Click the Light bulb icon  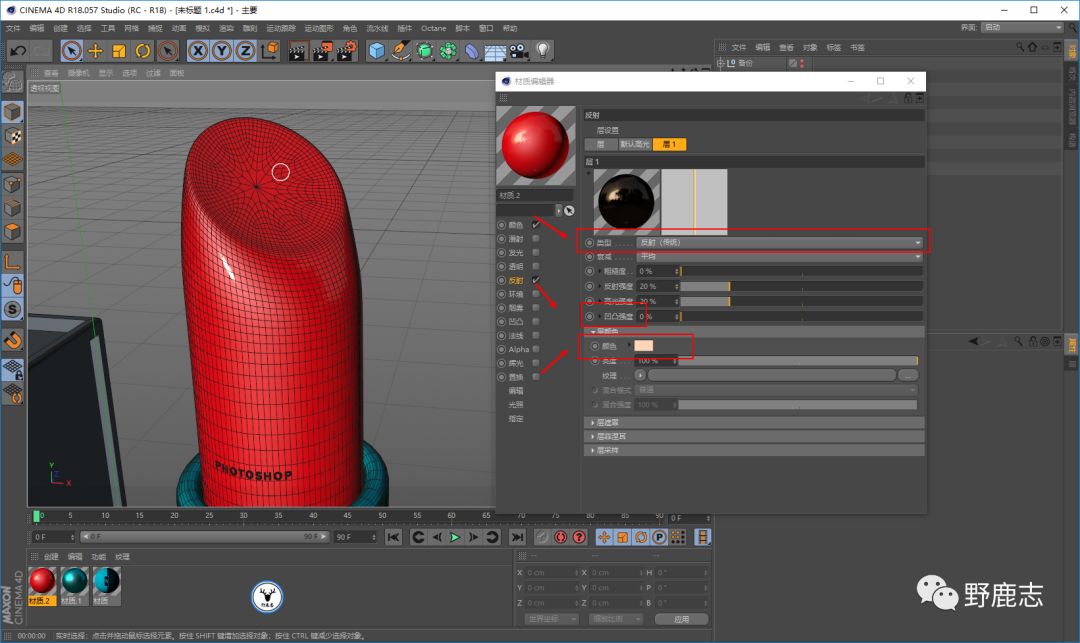[543, 50]
